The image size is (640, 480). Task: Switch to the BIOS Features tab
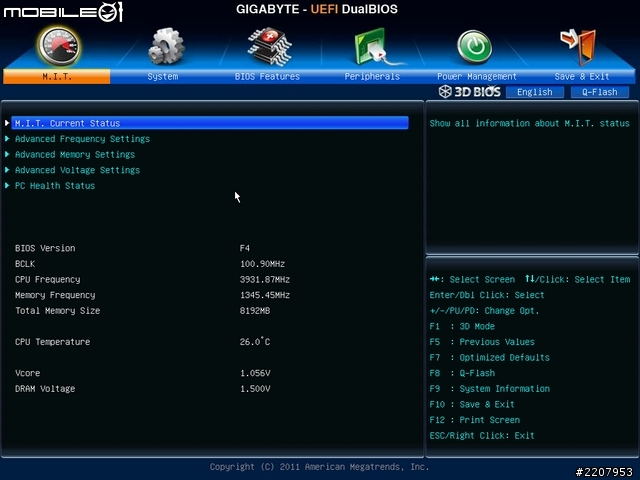(267, 76)
